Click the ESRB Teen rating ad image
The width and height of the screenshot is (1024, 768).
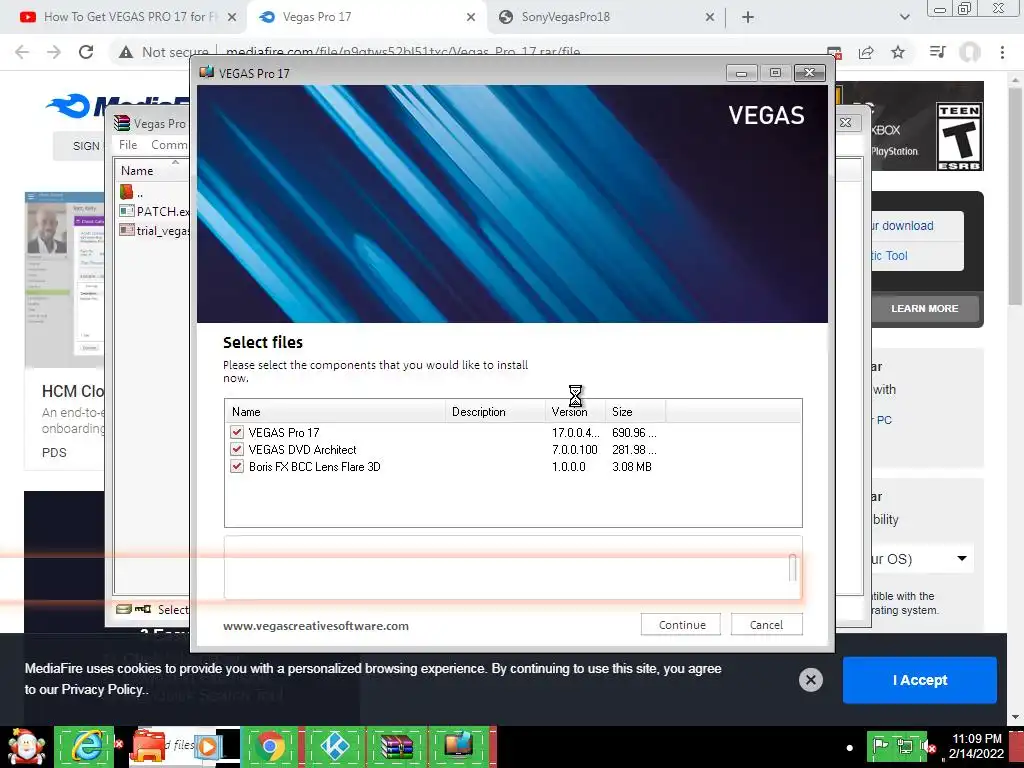coord(959,136)
